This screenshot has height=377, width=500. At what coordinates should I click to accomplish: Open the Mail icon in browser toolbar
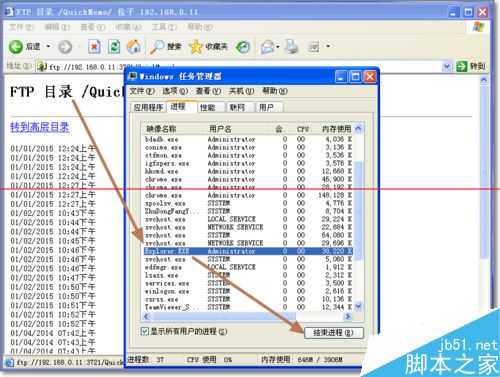pos(267,47)
